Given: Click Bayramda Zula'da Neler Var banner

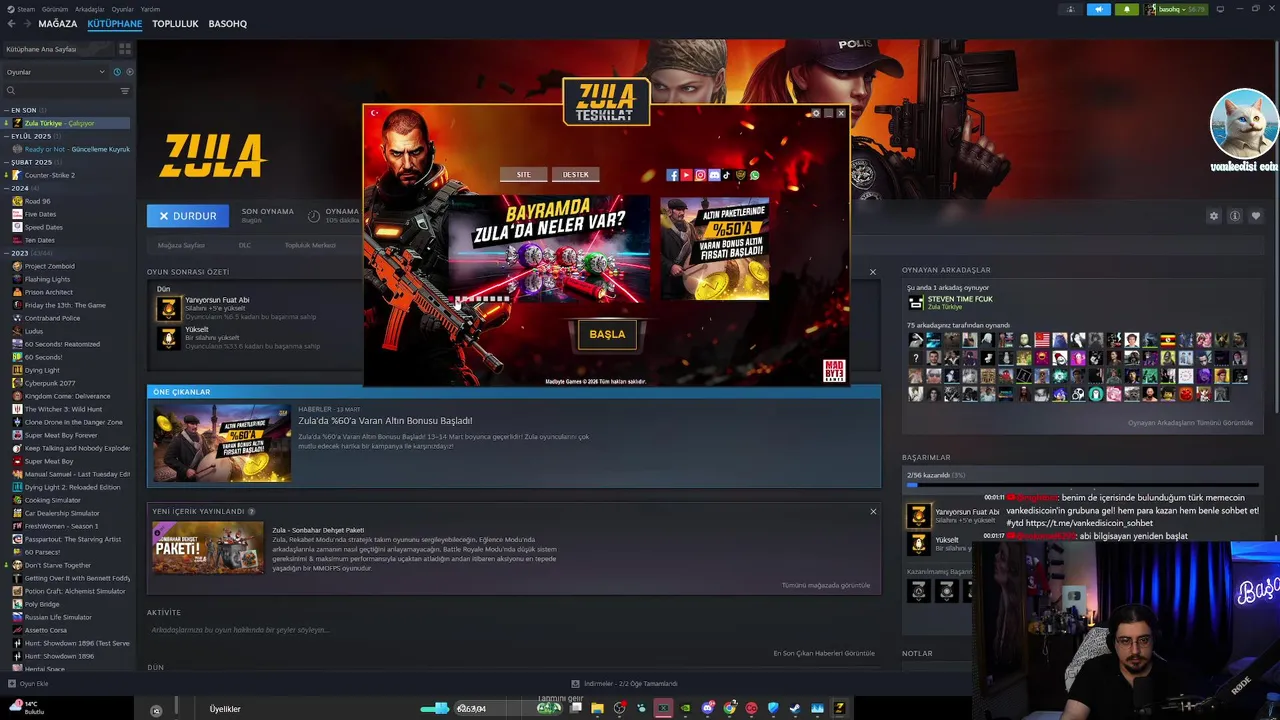Looking at the screenshot, I should [x=549, y=249].
